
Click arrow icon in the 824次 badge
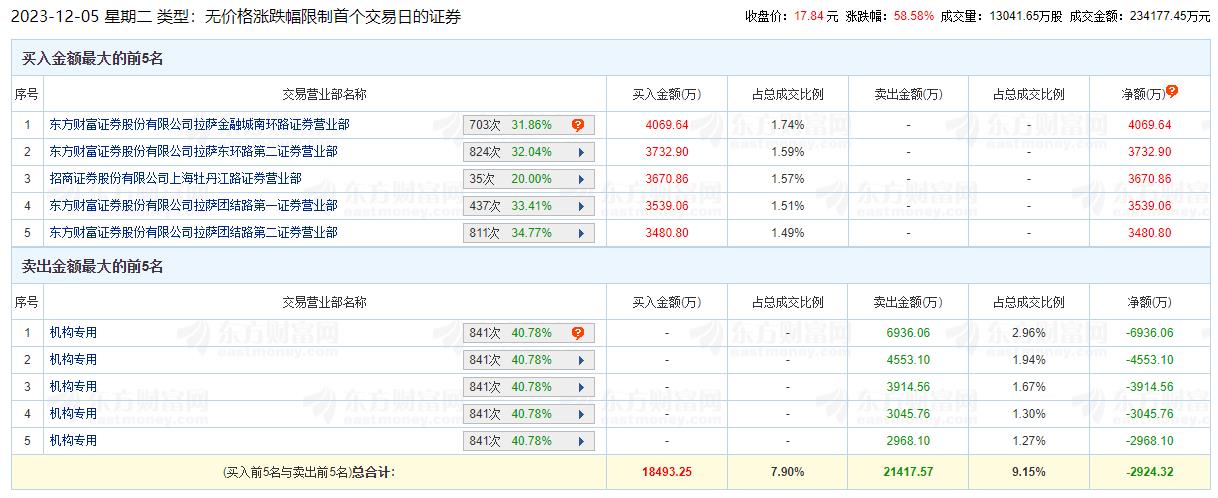(x=579, y=152)
